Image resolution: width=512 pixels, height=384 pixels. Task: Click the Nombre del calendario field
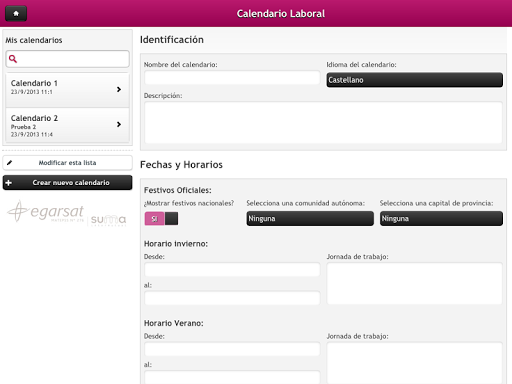232,78
